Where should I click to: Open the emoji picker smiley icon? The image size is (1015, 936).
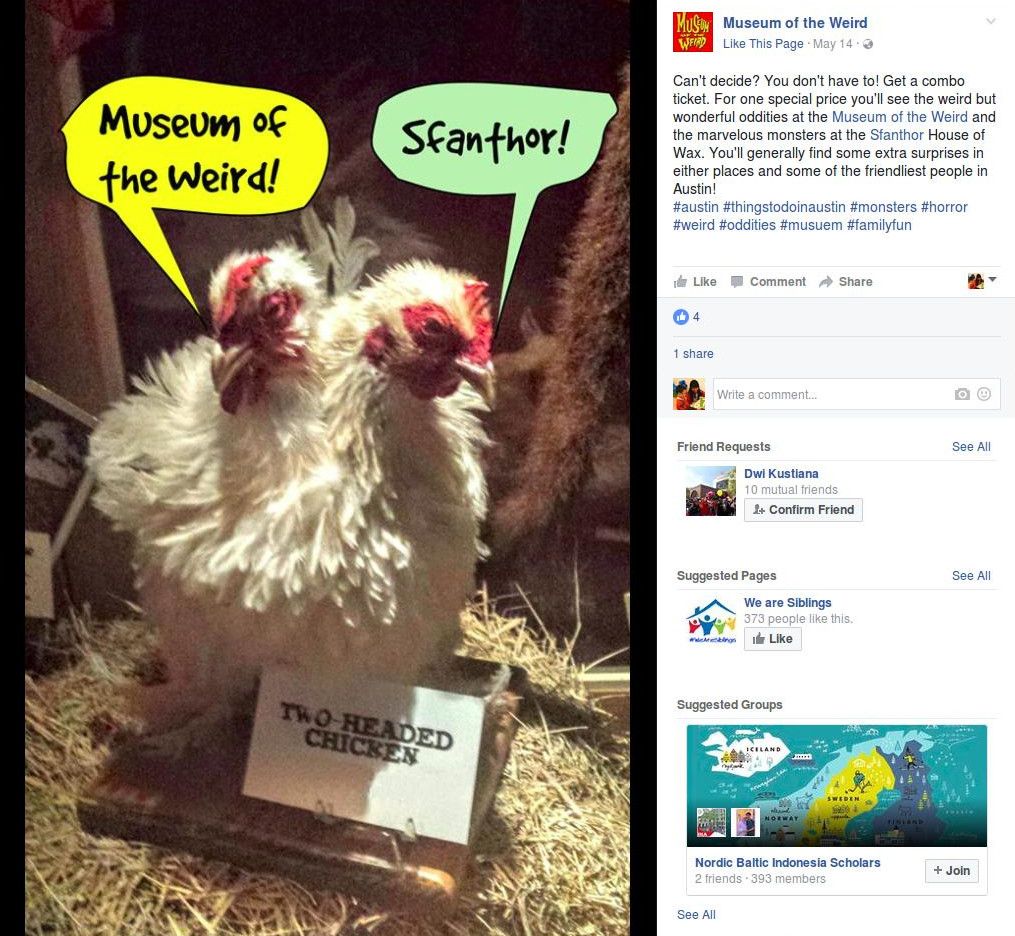984,394
